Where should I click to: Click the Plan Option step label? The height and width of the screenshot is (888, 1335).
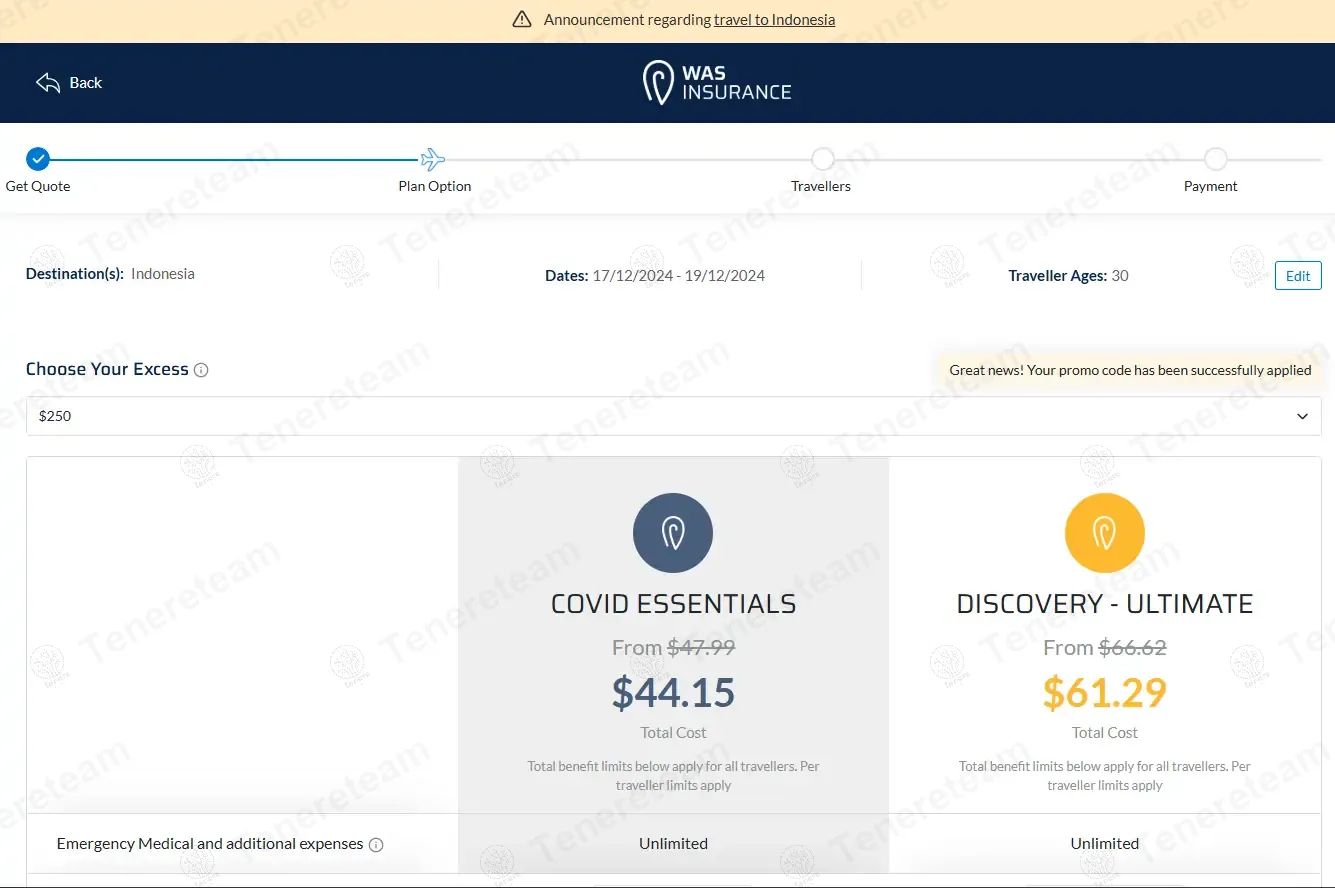tap(435, 186)
